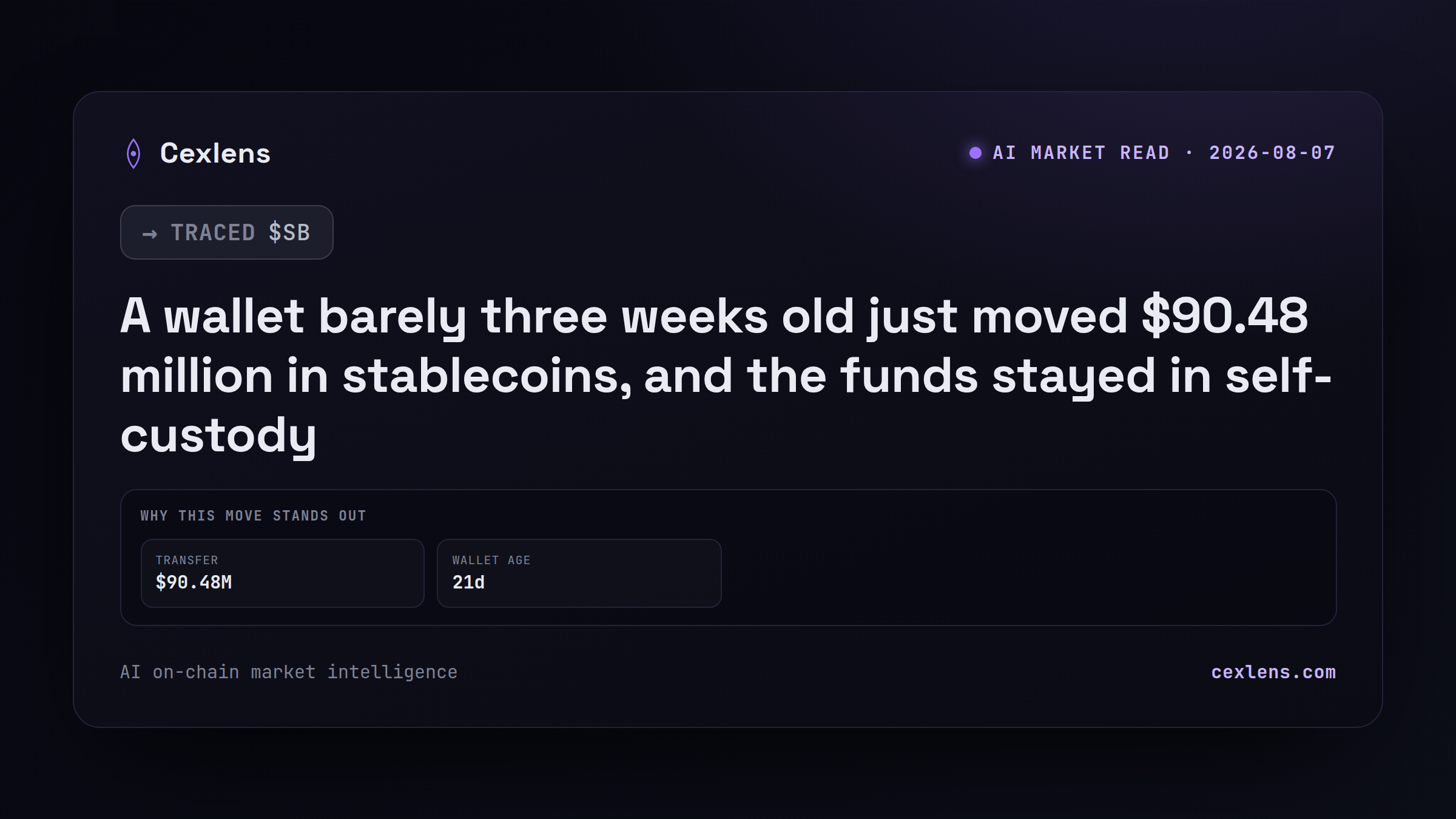1456x819 pixels.
Task: Open the Cexlens brand name
Action: [x=215, y=153]
